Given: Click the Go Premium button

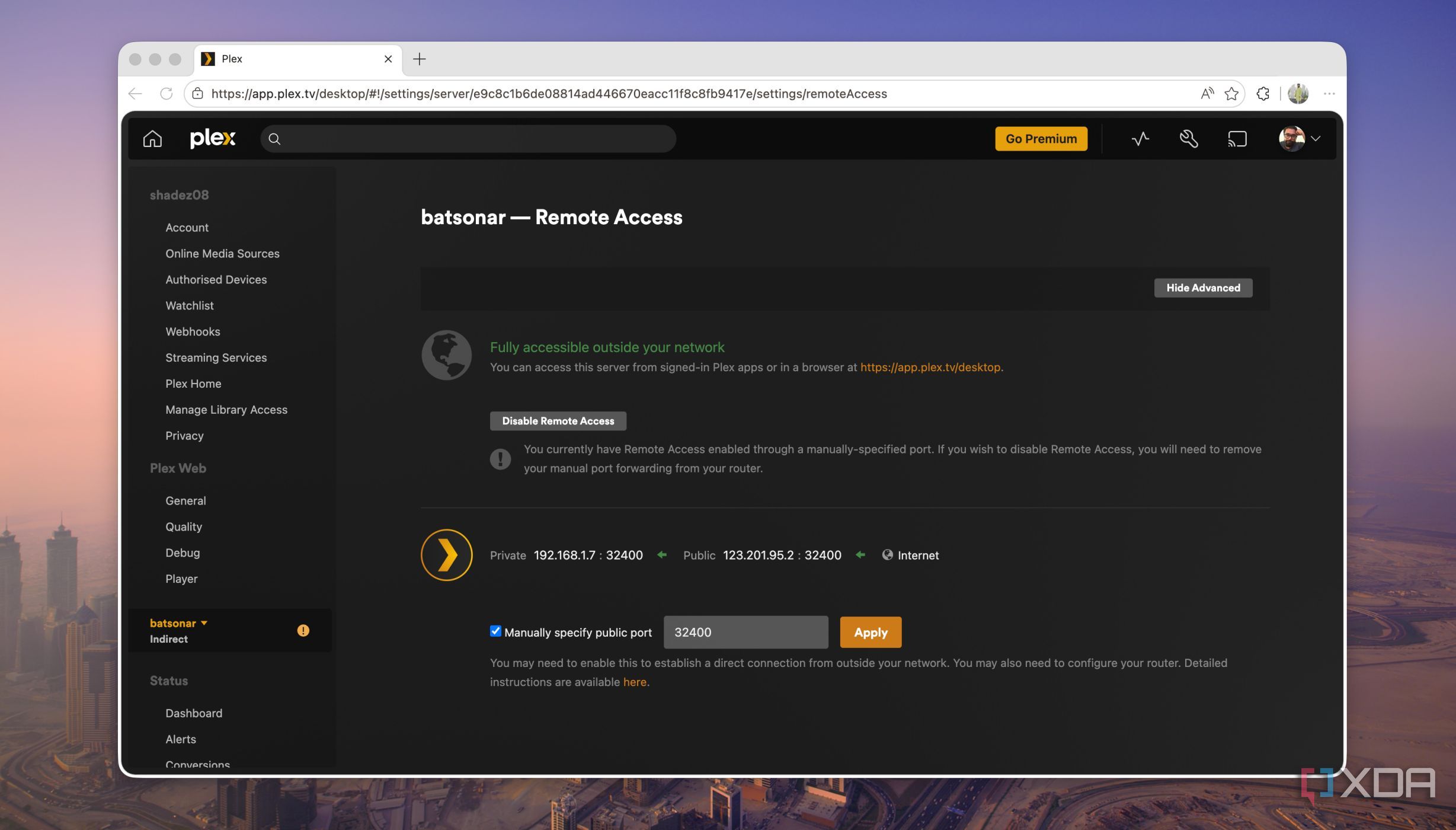Looking at the screenshot, I should point(1041,139).
